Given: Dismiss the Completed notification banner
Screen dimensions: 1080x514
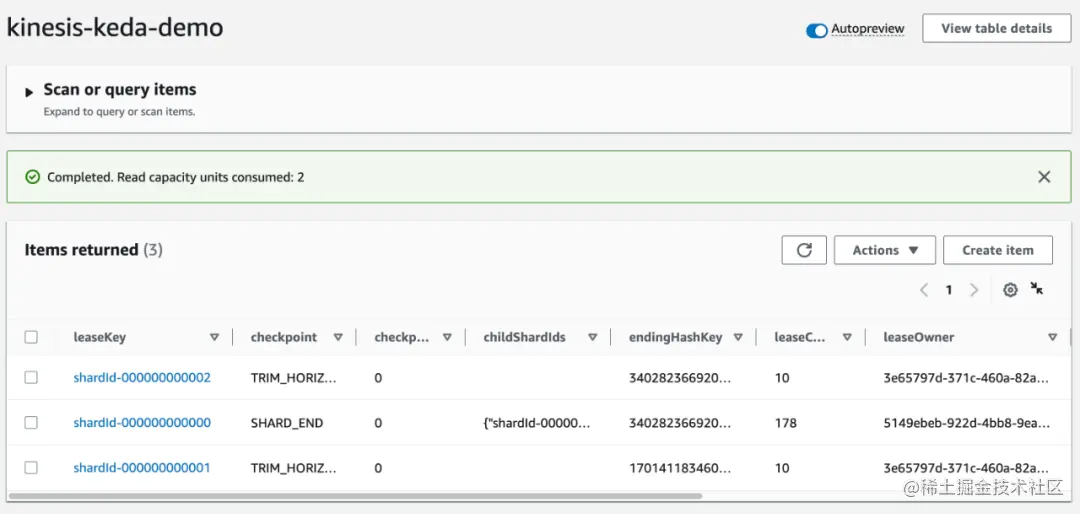Looking at the screenshot, I should (x=1044, y=177).
